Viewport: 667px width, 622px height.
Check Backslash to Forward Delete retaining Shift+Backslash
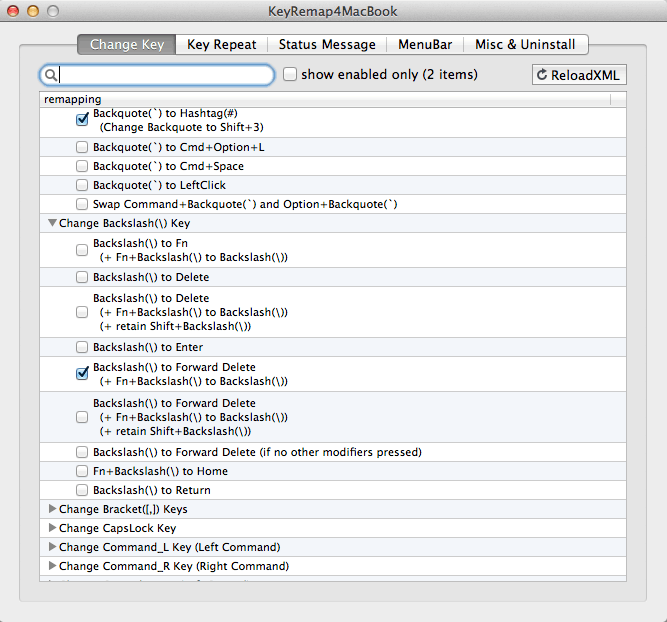coord(82,417)
